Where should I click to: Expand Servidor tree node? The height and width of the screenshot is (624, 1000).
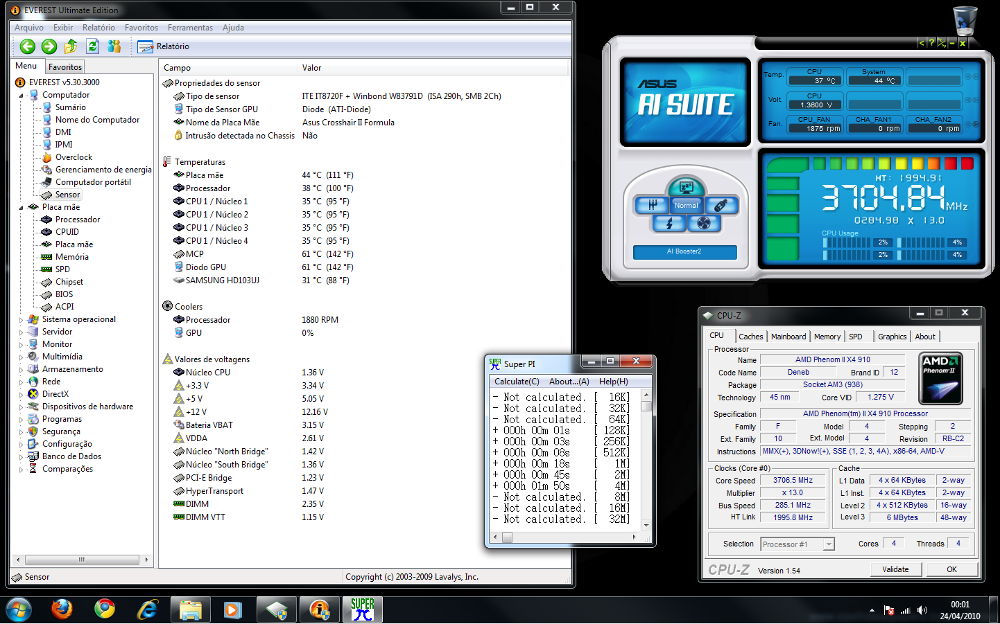pyautogui.click(x=22, y=332)
